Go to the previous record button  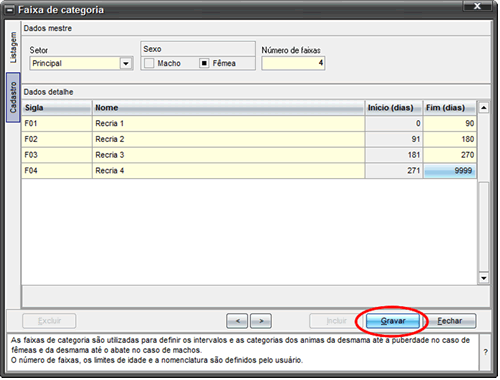coord(237,321)
